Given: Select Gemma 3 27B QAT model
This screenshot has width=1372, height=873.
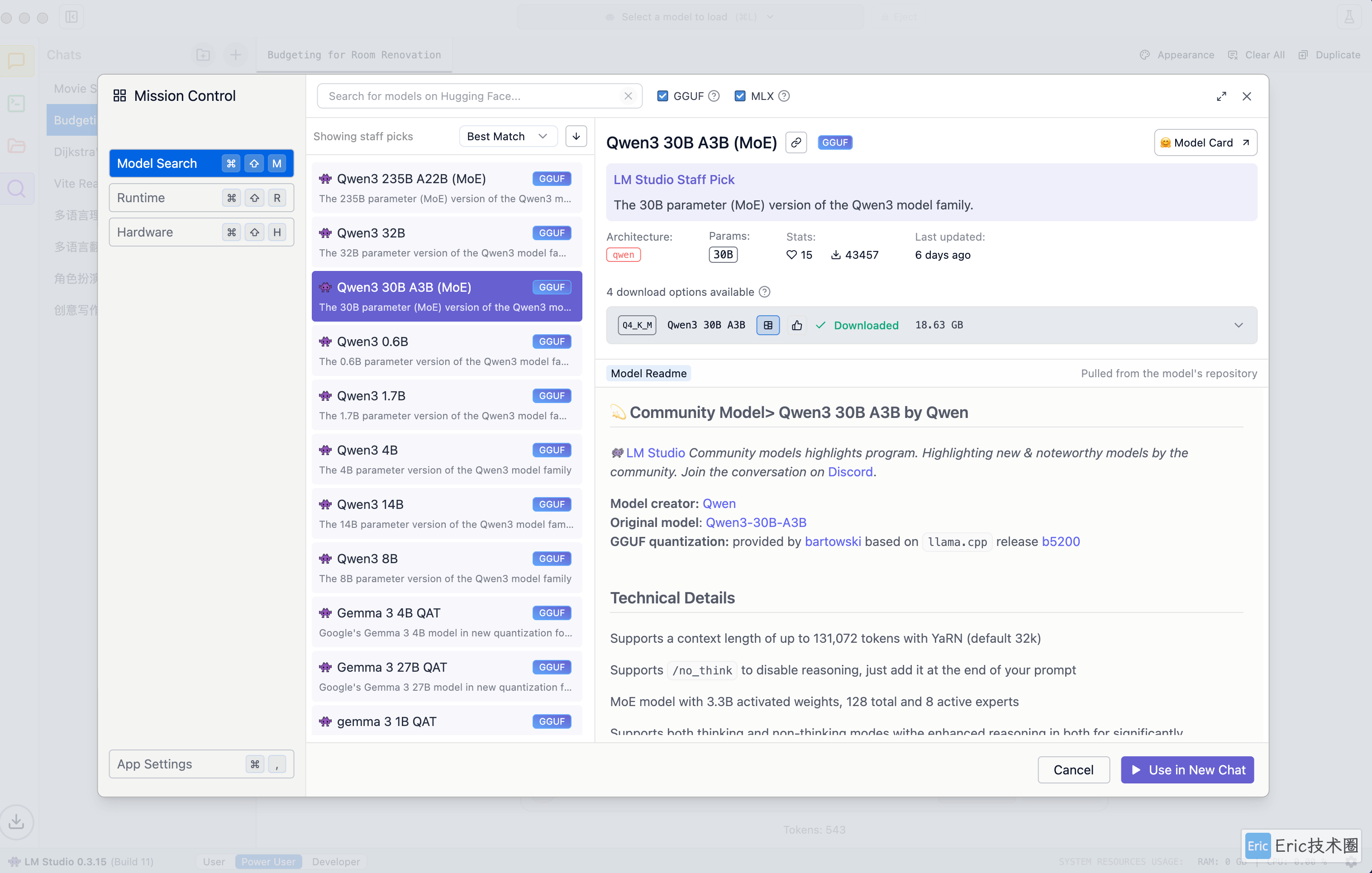Looking at the screenshot, I should tap(447, 677).
